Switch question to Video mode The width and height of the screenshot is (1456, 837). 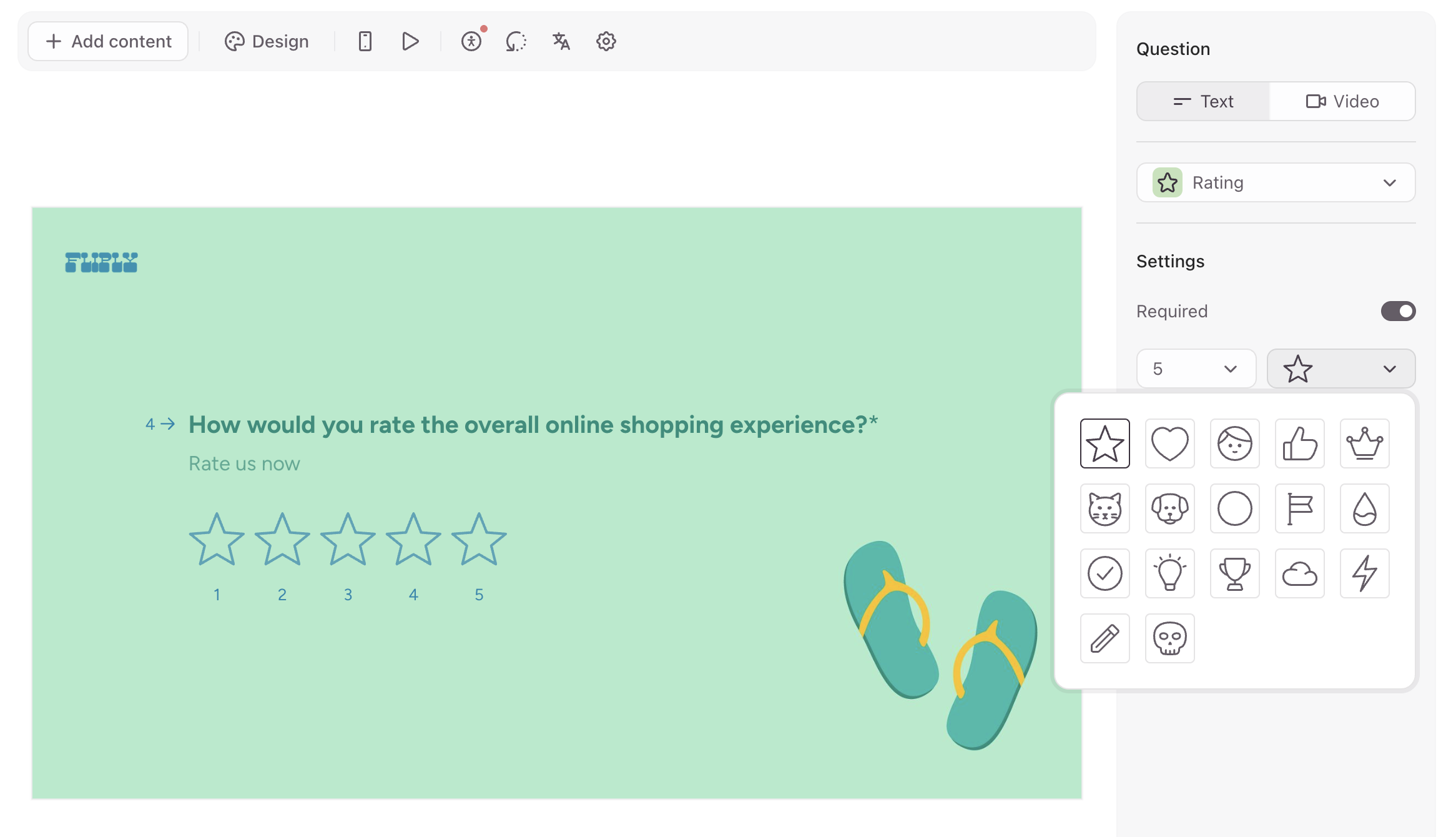[1342, 101]
